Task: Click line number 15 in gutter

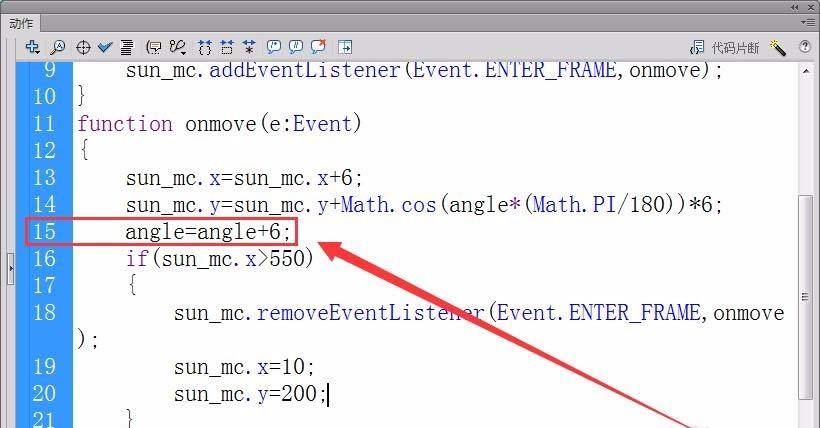Action: point(44,231)
